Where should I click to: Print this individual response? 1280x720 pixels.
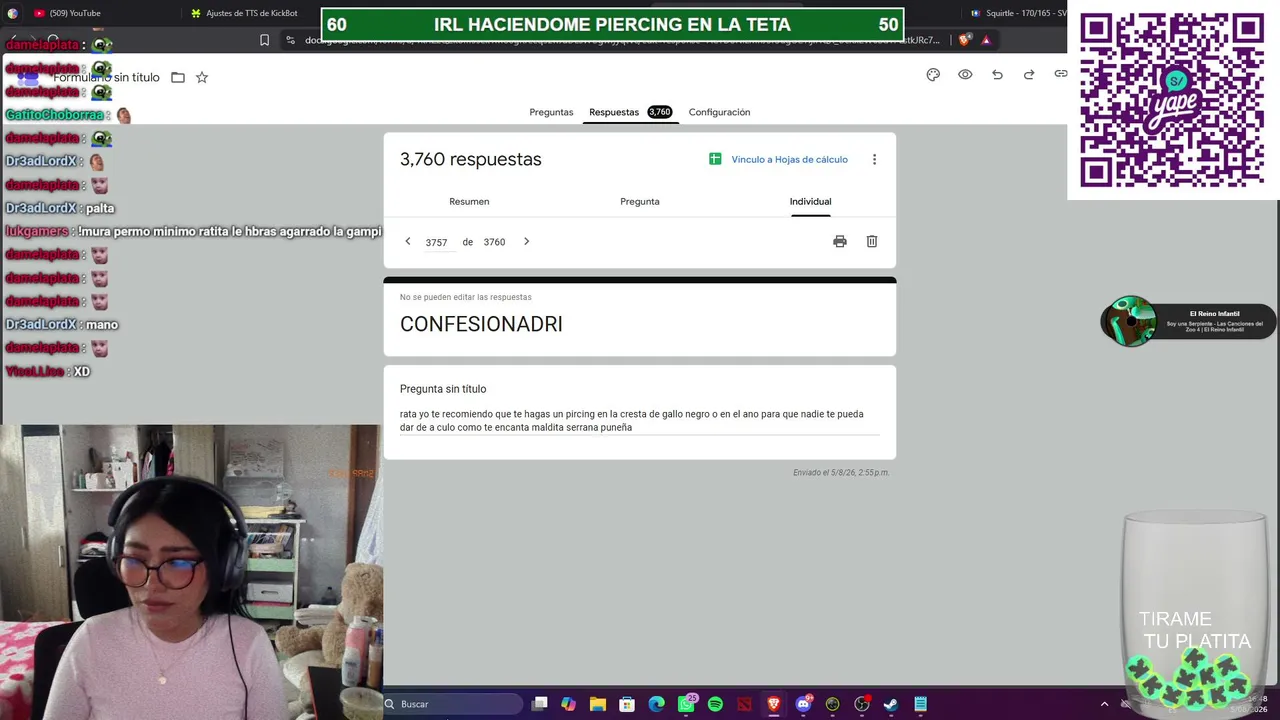click(840, 242)
